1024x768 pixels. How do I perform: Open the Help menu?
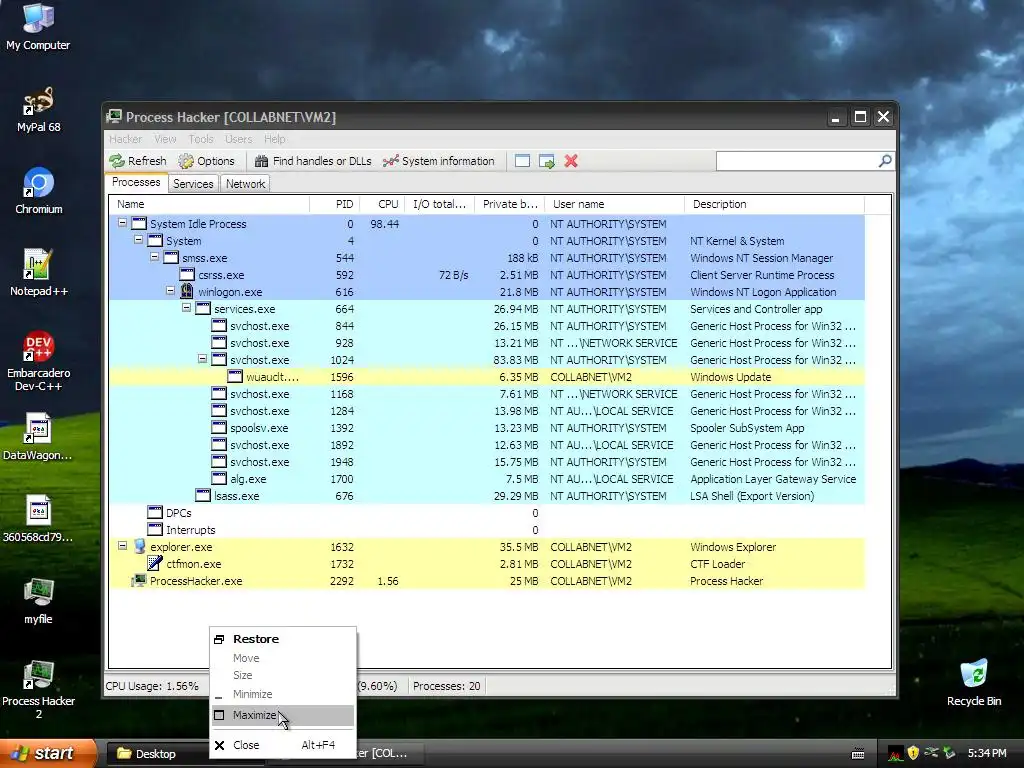point(274,139)
